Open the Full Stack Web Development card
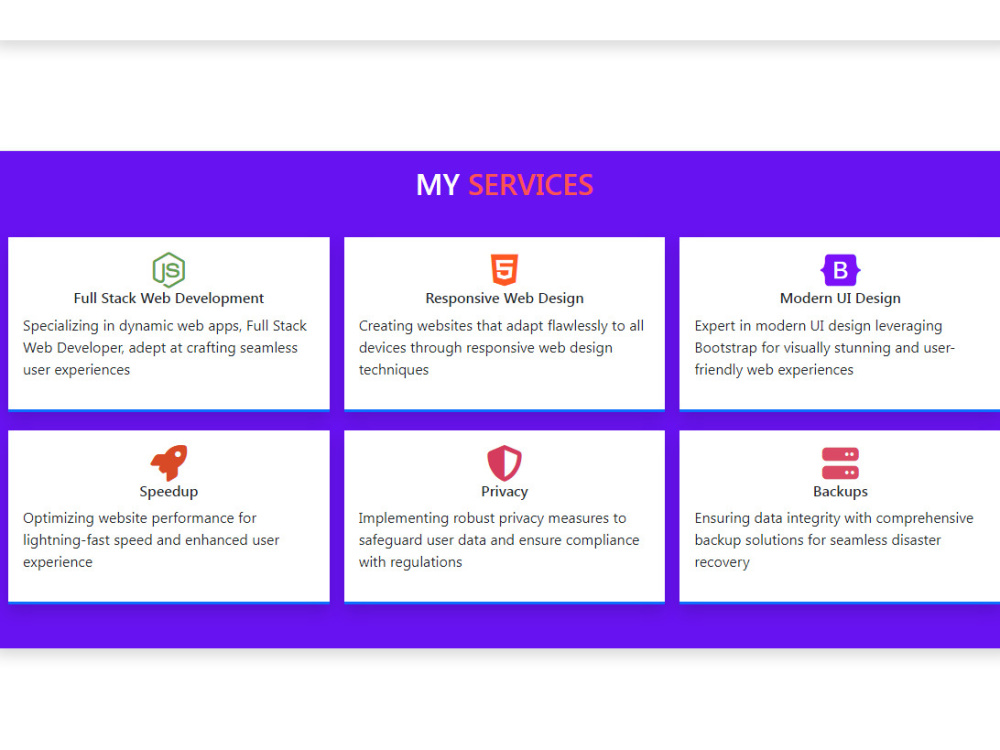1000x750 pixels. (168, 322)
